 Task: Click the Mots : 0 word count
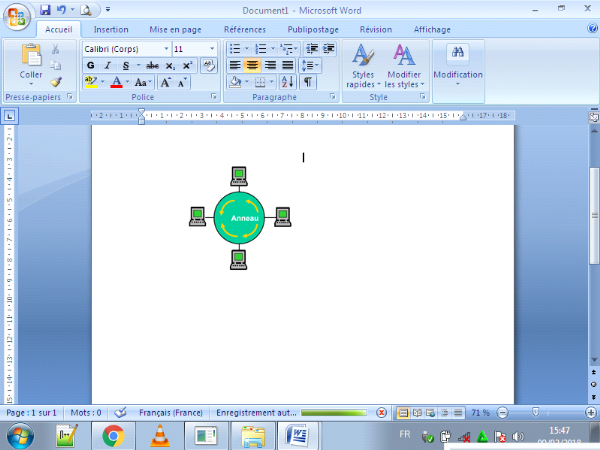[x=86, y=412]
